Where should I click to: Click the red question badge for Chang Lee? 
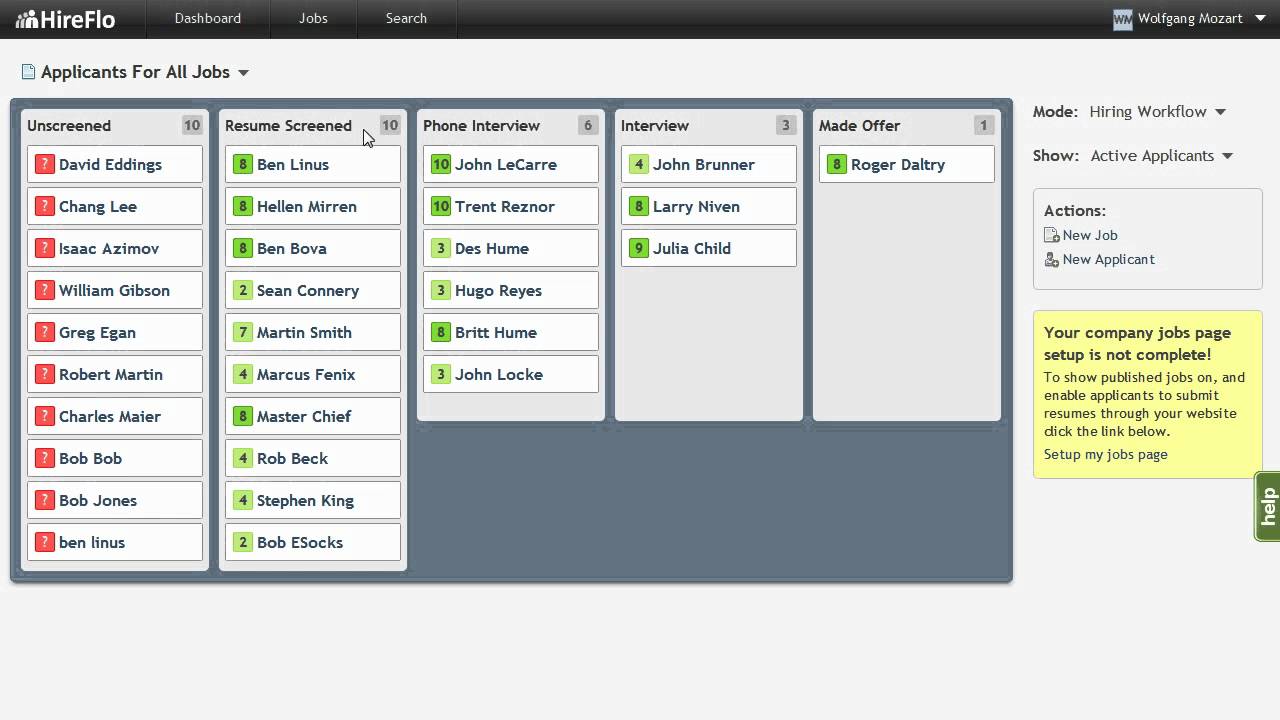pos(44,206)
